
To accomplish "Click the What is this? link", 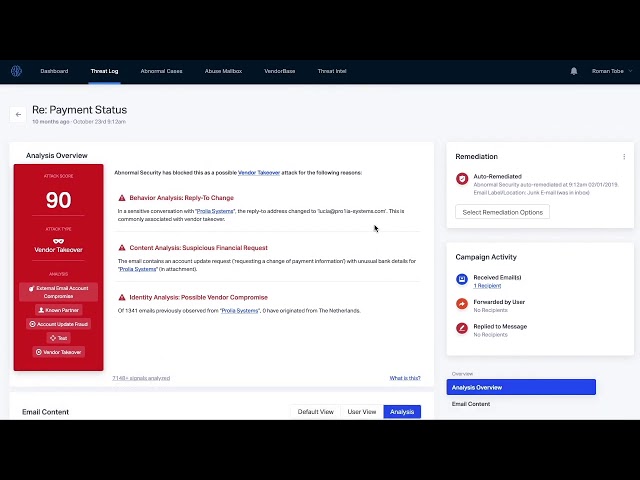I will (405, 378).
